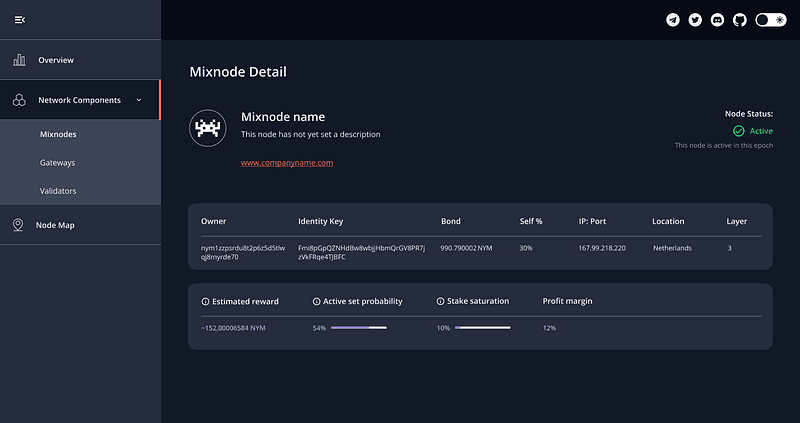Go to the Overview menu item
800x423 pixels.
click(x=56, y=60)
